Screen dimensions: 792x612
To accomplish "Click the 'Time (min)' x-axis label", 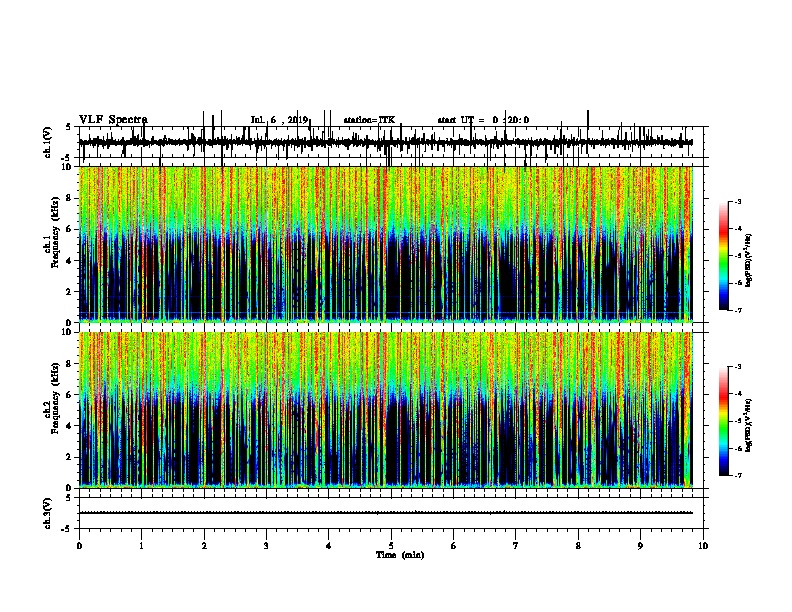I will (x=400, y=555).
